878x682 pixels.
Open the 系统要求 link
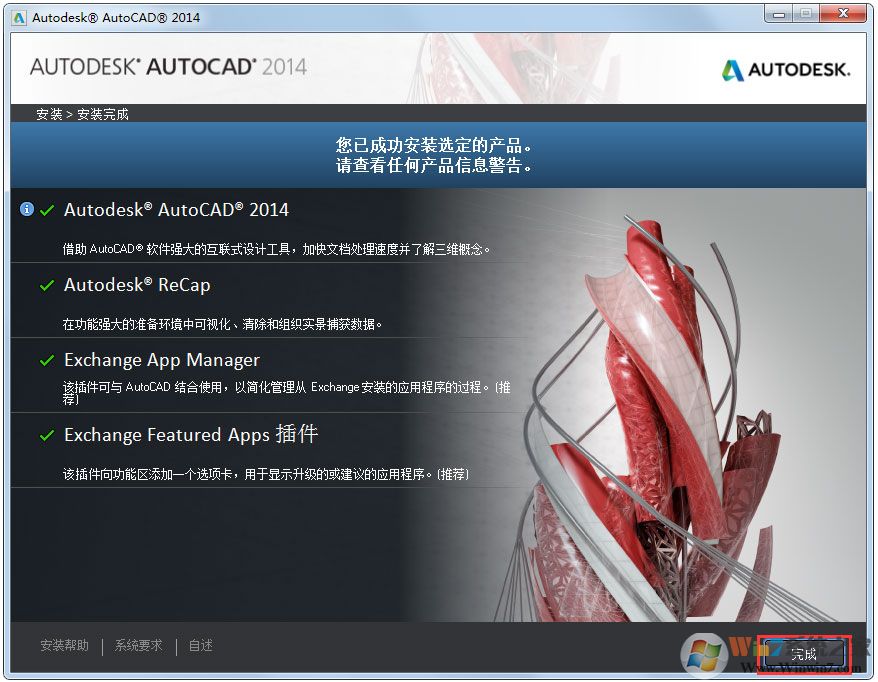coord(138,646)
